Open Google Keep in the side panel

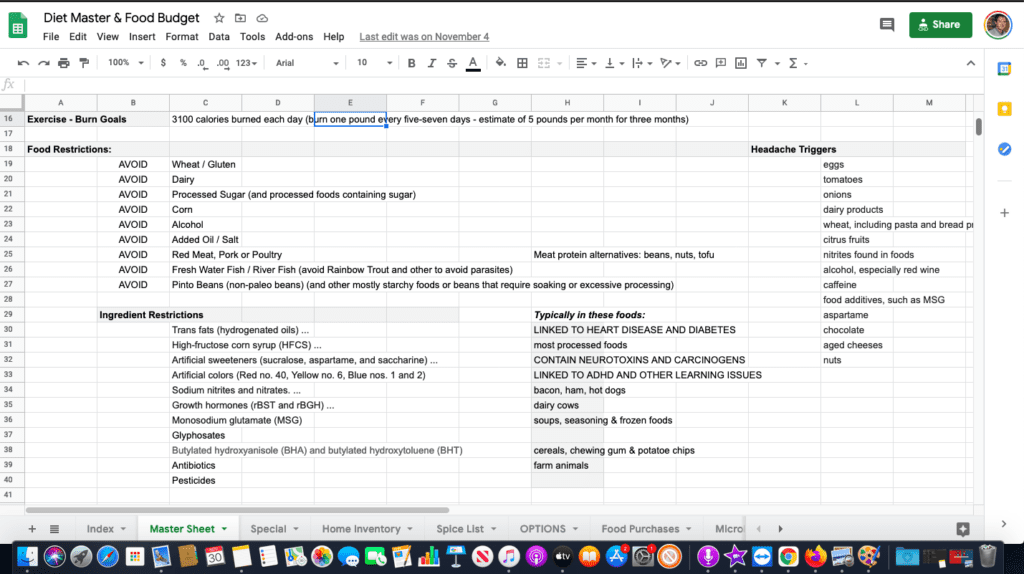point(1004,109)
